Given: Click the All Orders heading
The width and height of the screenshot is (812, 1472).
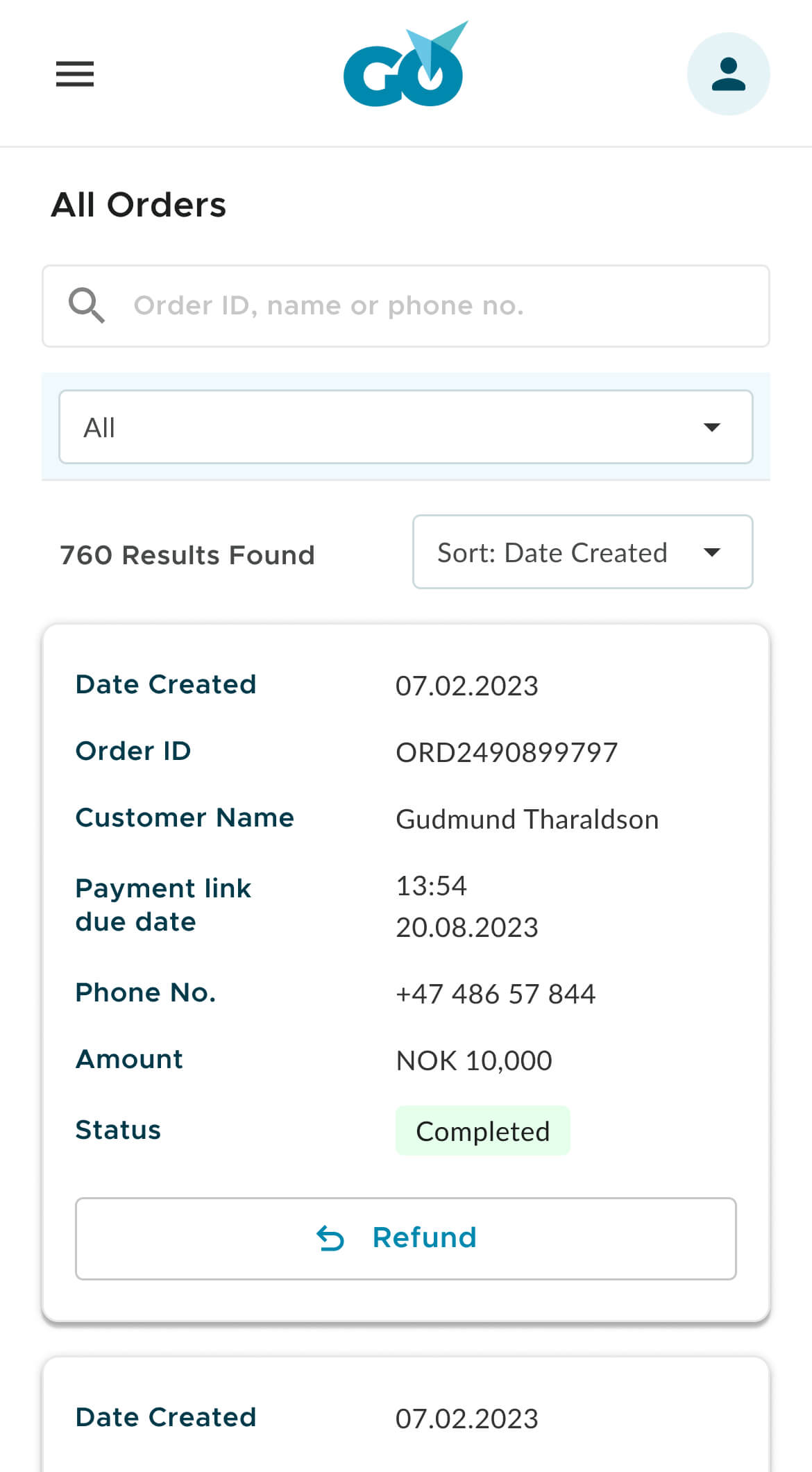Looking at the screenshot, I should tap(139, 205).
